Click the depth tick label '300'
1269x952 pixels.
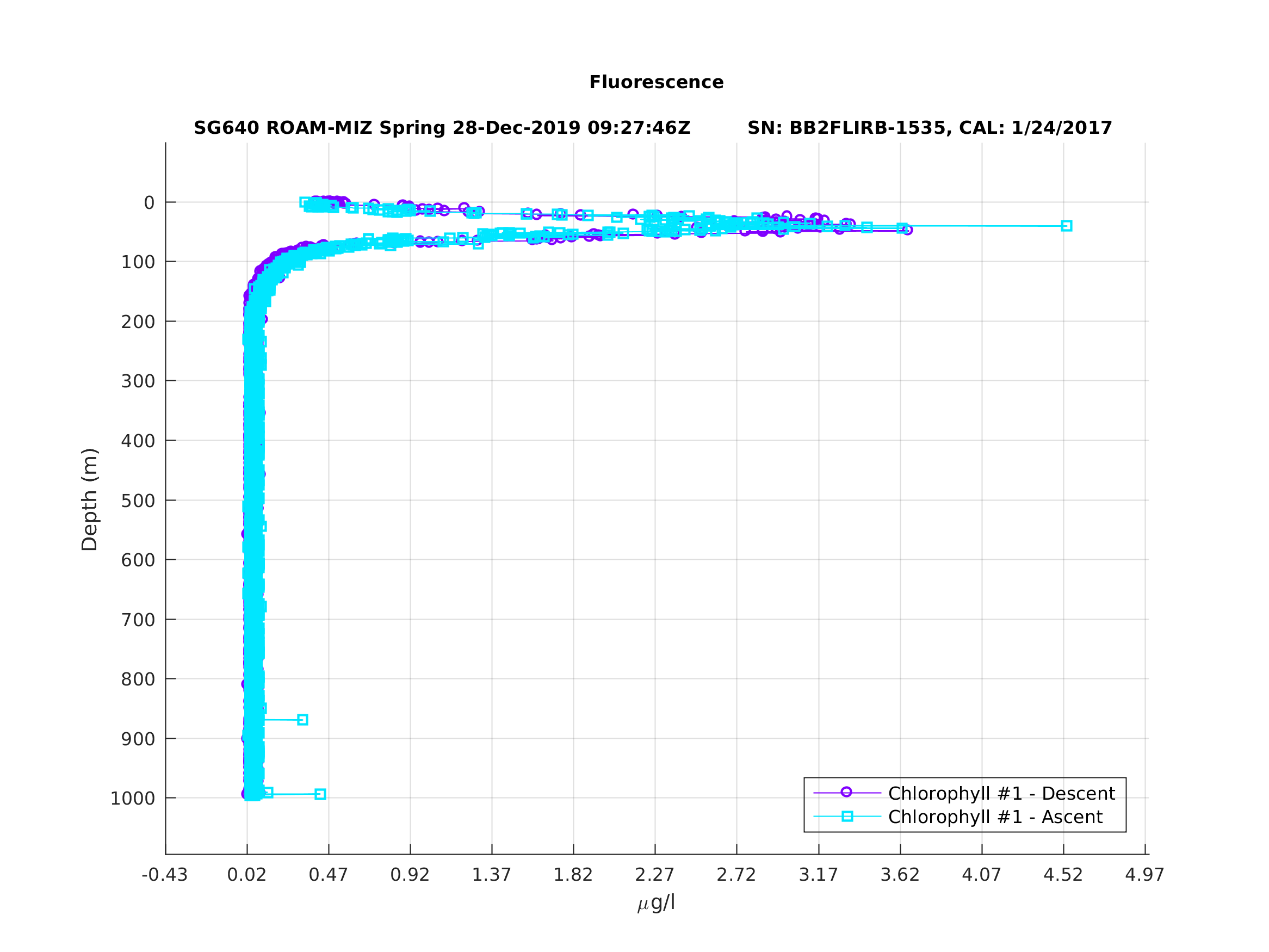point(138,381)
